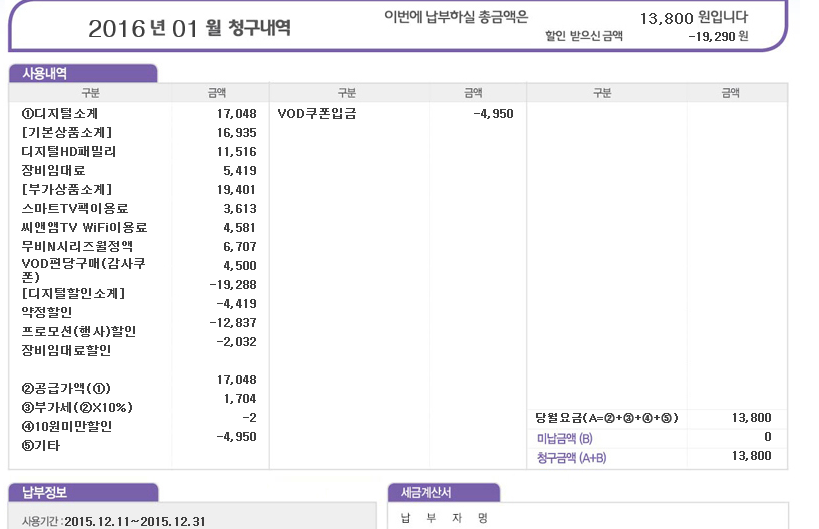The height and width of the screenshot is (529, 819).
Task: Click the 2016년 01월 청구내역 title
Action: coord(189,27)
